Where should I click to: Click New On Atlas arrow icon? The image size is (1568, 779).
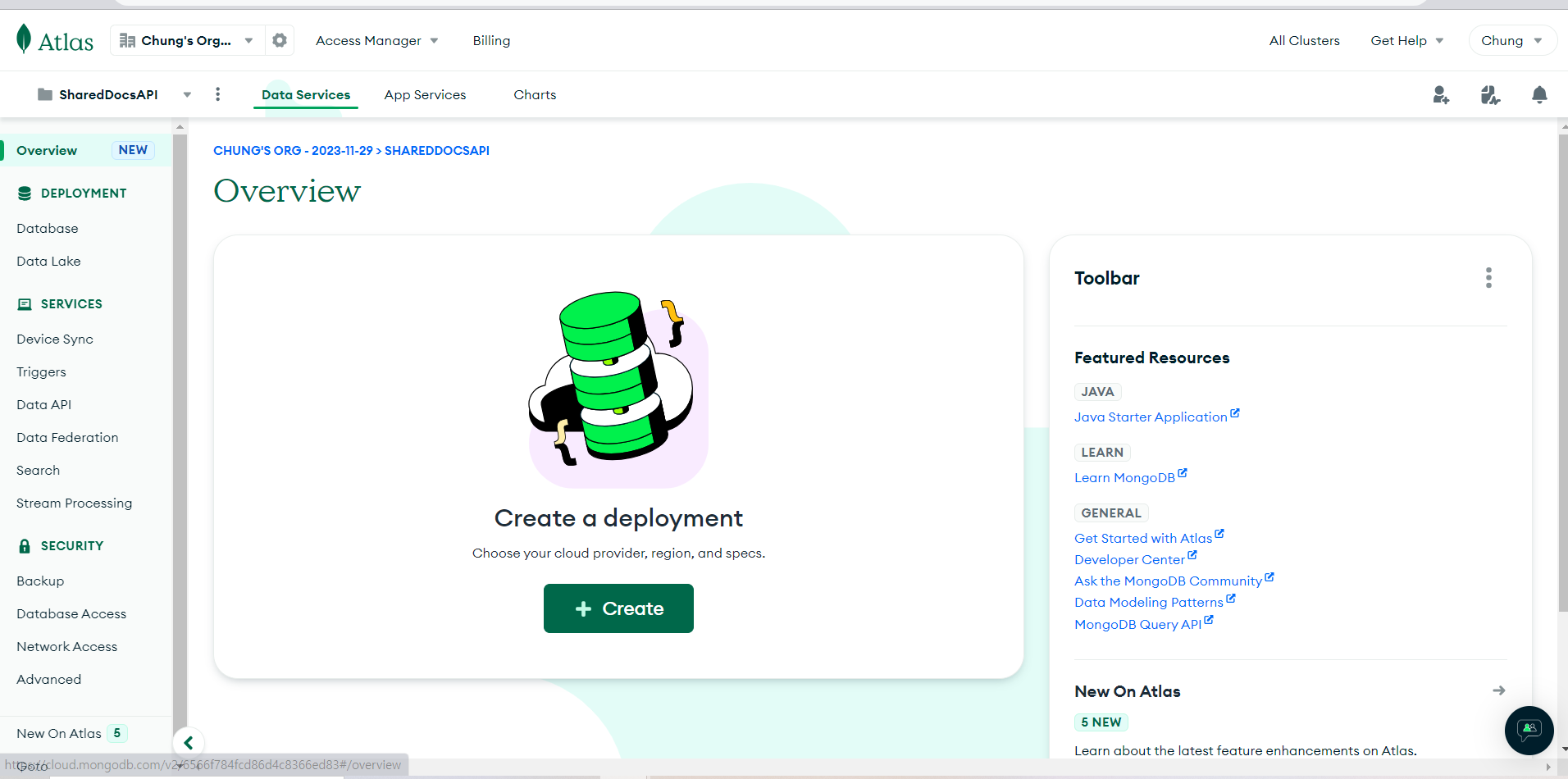(x=1498, y=690)
